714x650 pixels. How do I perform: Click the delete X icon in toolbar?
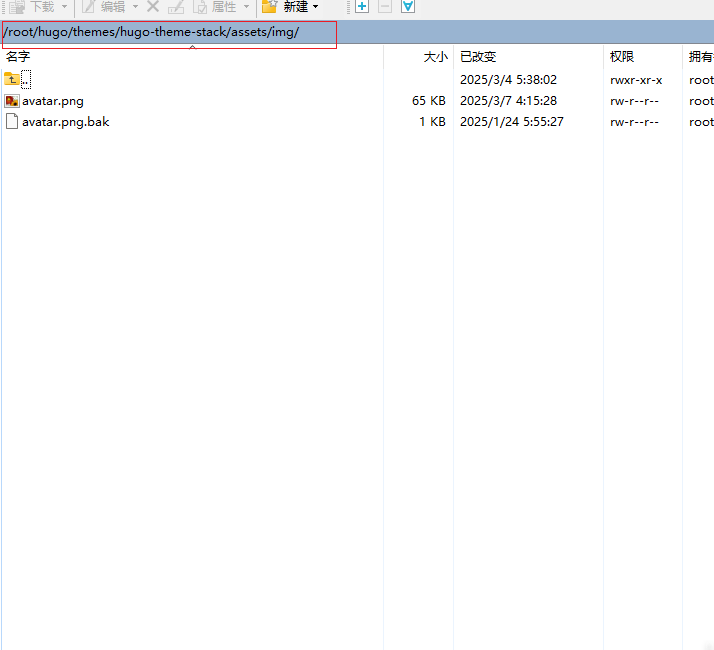click(x=153, y=6)
